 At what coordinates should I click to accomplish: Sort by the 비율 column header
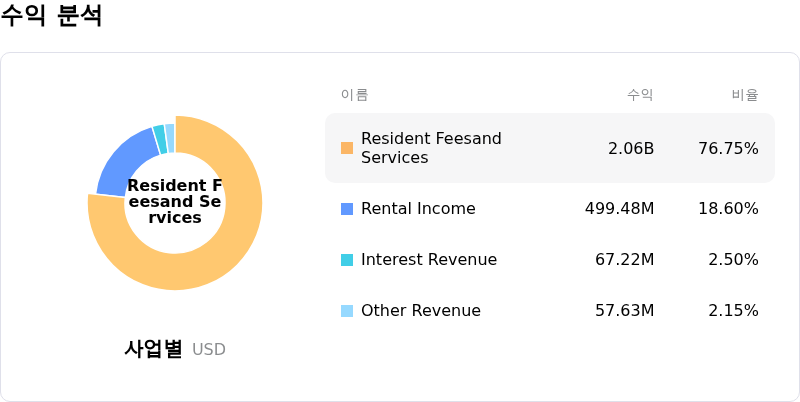coord(745,95)
